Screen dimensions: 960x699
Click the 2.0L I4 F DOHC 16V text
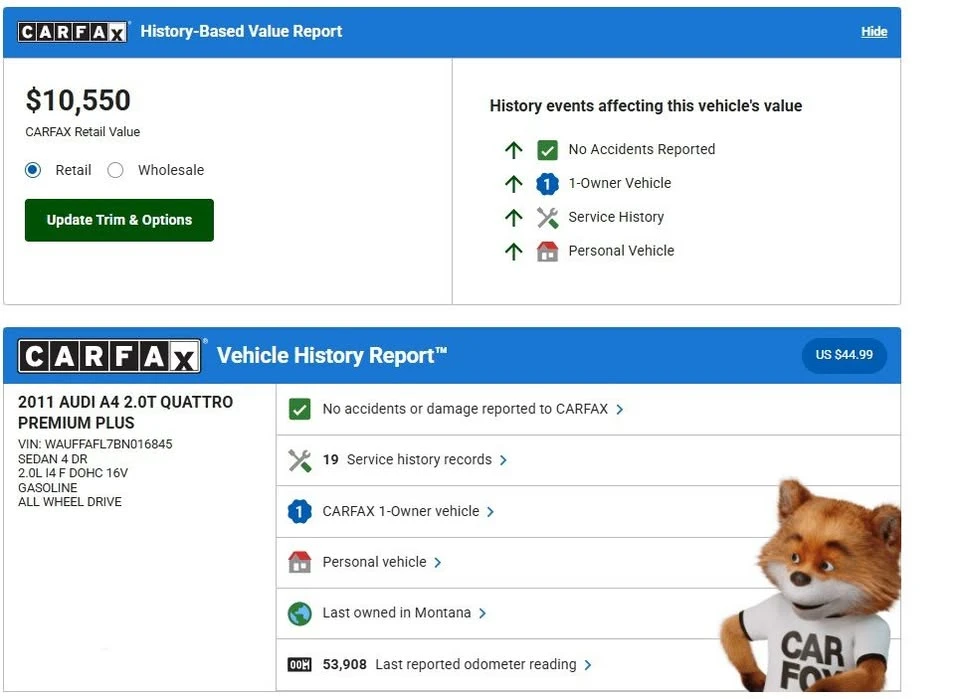coord(73,473)
